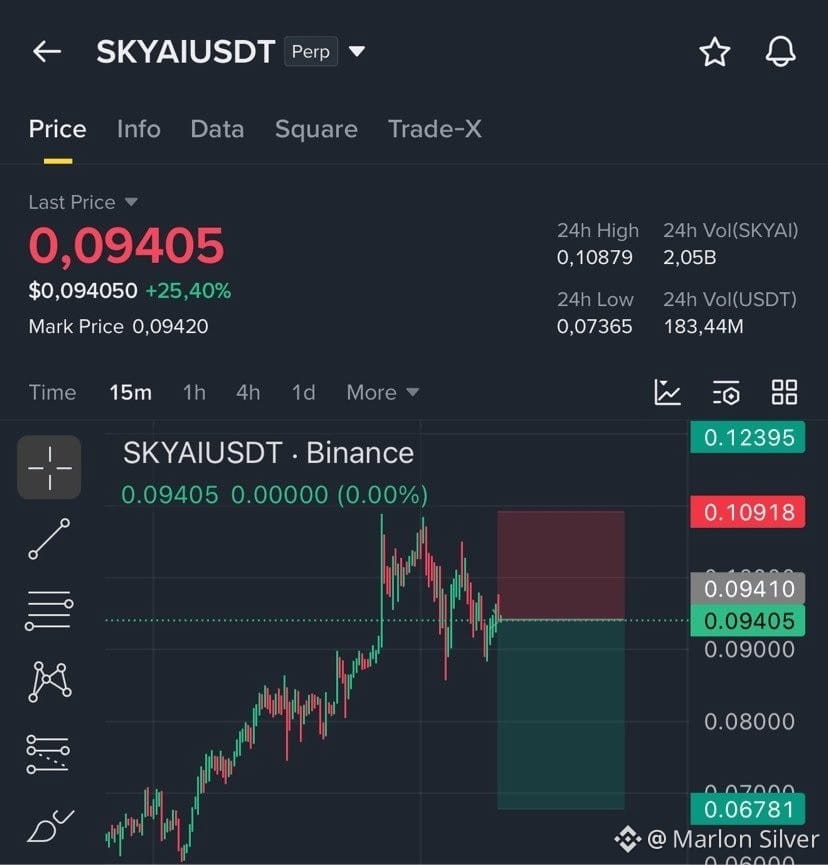Switch to the Square tab
Image resolution: width=828 pixels, height=865 pixels.
pyautogui.click(x=316, y=130)
